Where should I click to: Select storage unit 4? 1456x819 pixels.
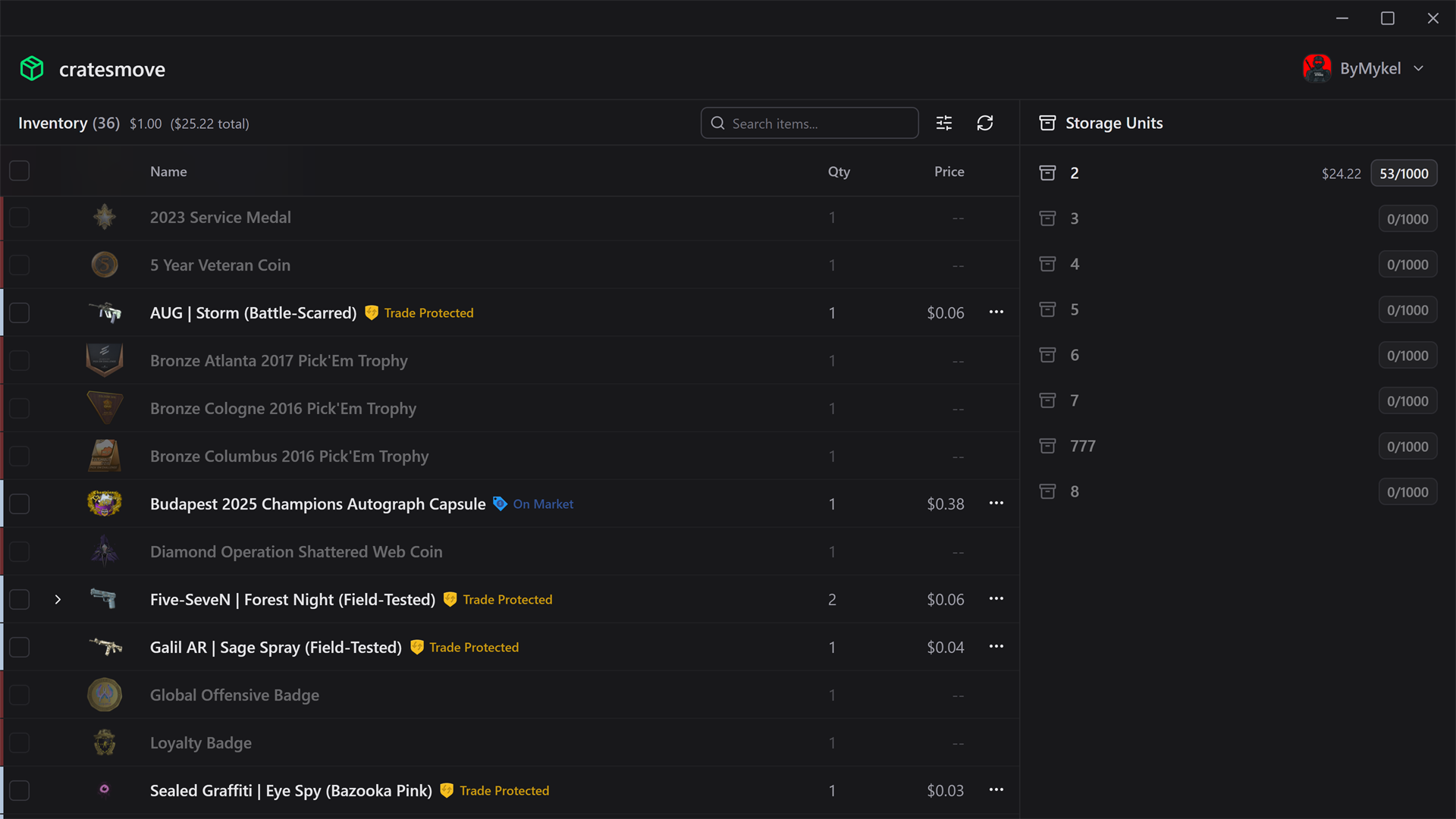[x=1238, y=264]
